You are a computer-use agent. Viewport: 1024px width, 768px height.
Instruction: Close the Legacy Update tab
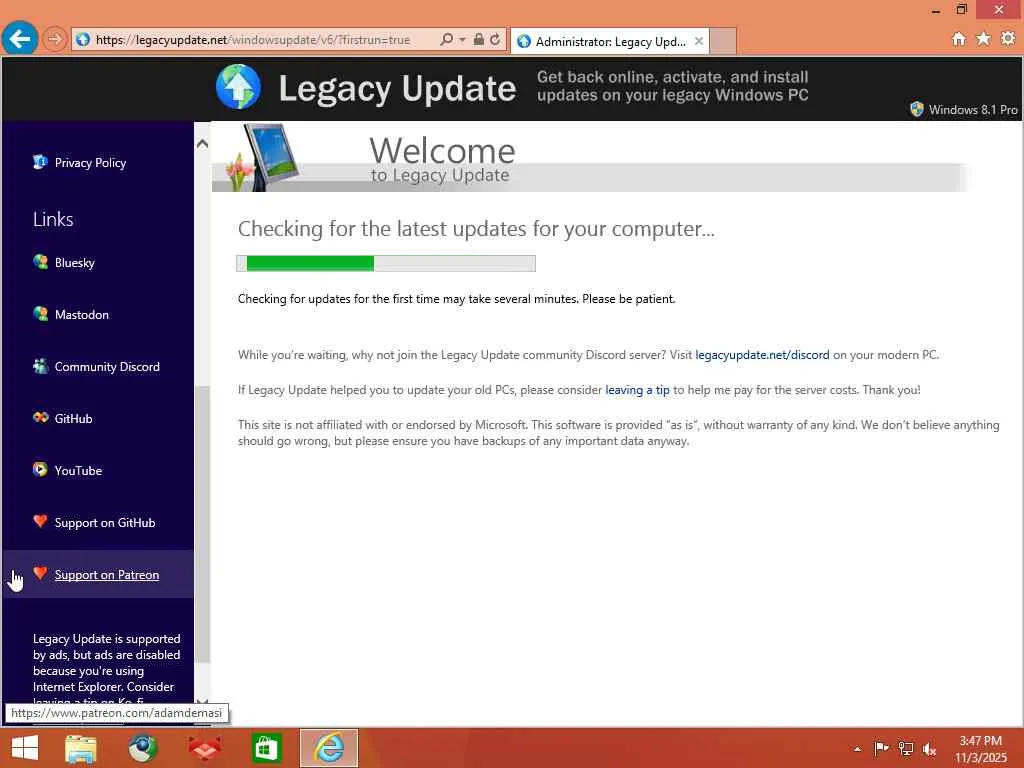click(x=699, y=41)
